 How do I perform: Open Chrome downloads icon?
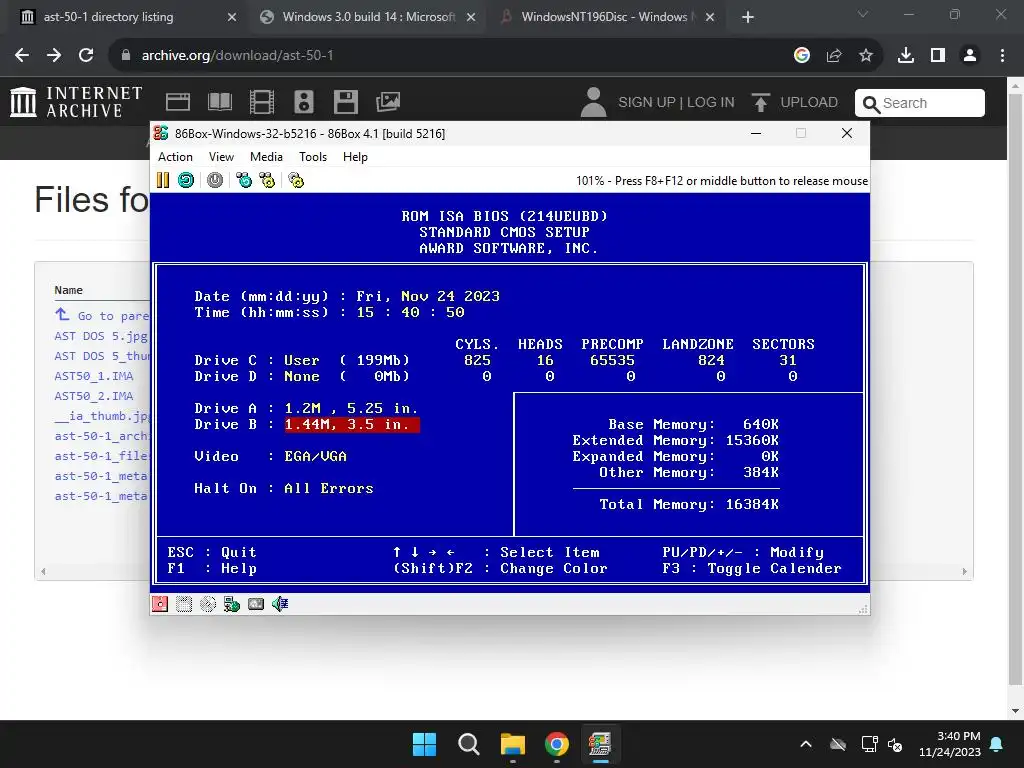pos(906,56)
